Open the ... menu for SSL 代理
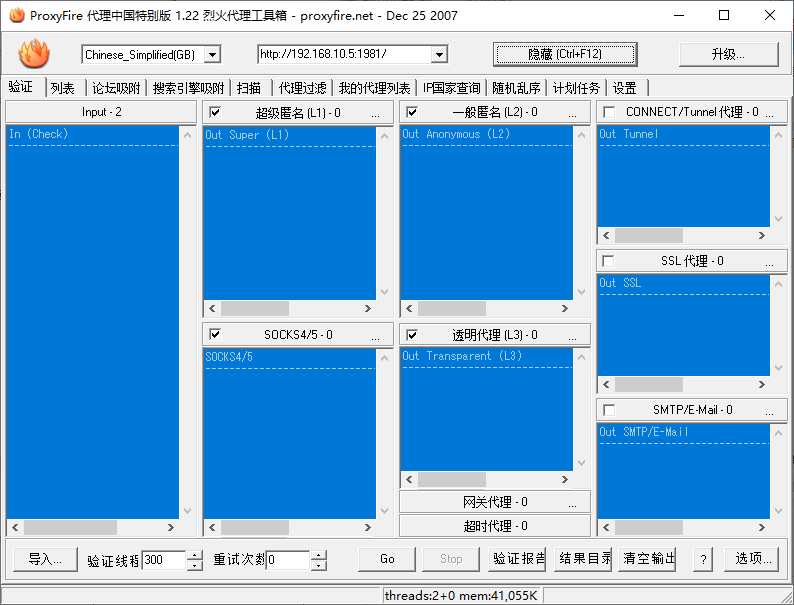The width and height of the screenshot is (794, 605). point(769,263)
